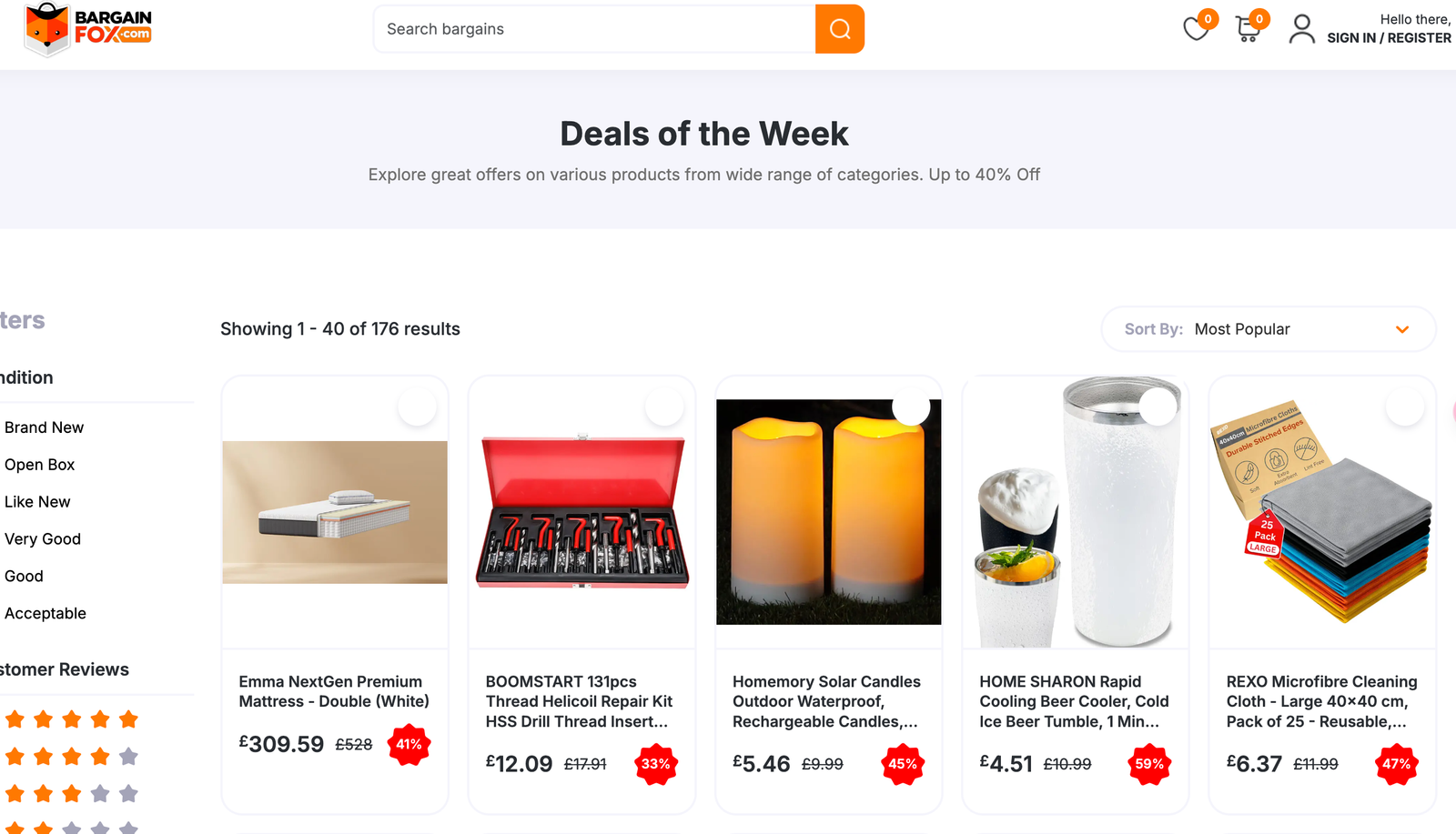This screenshot has height=834, width=1456.
Task: Click into the Search bargains field
Action: (594, 29)
